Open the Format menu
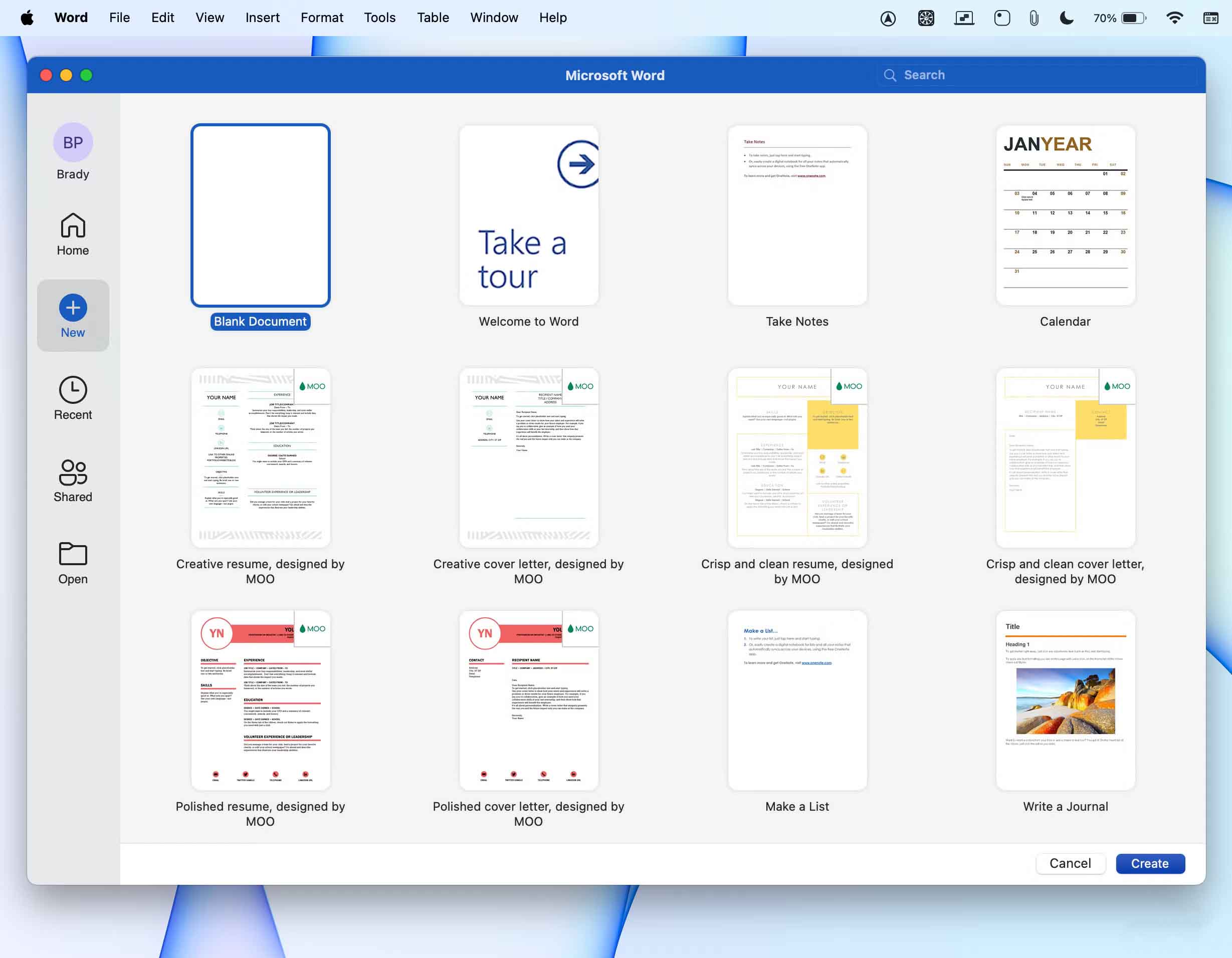The width and height of the screenshot is (1232, 958). [x=322, y=18]
